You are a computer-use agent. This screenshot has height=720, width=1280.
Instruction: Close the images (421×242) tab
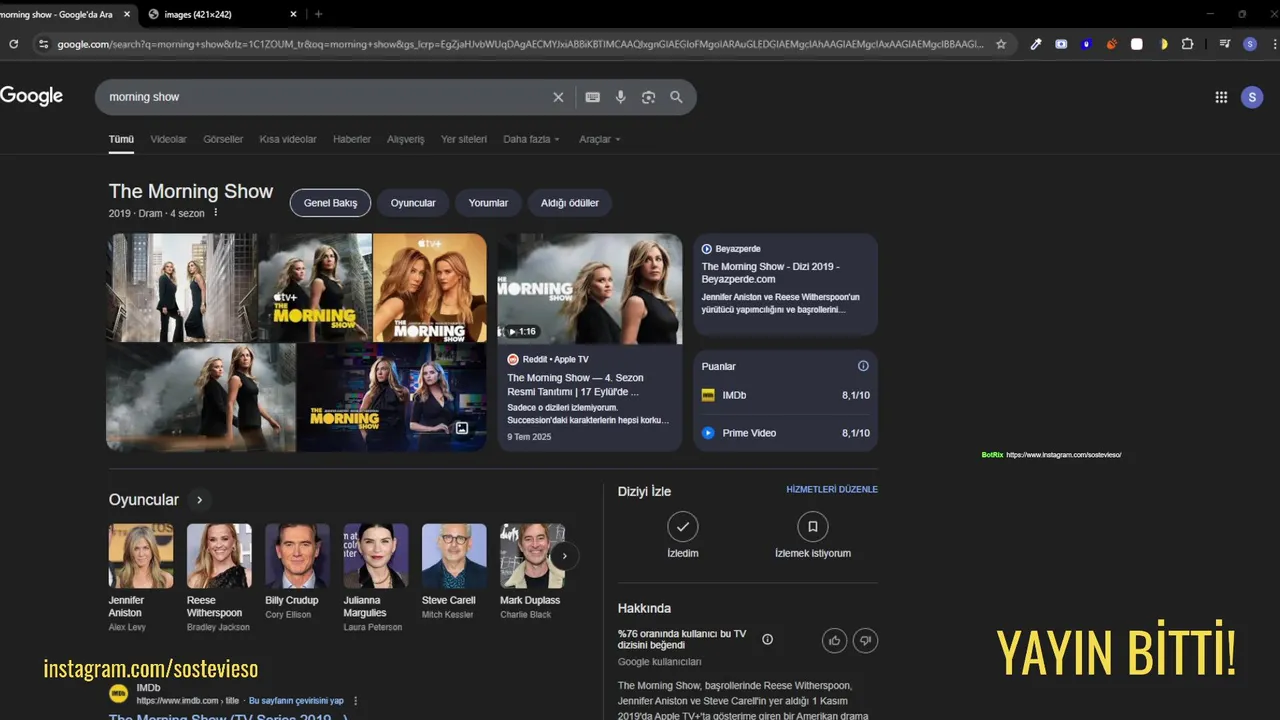293,14
